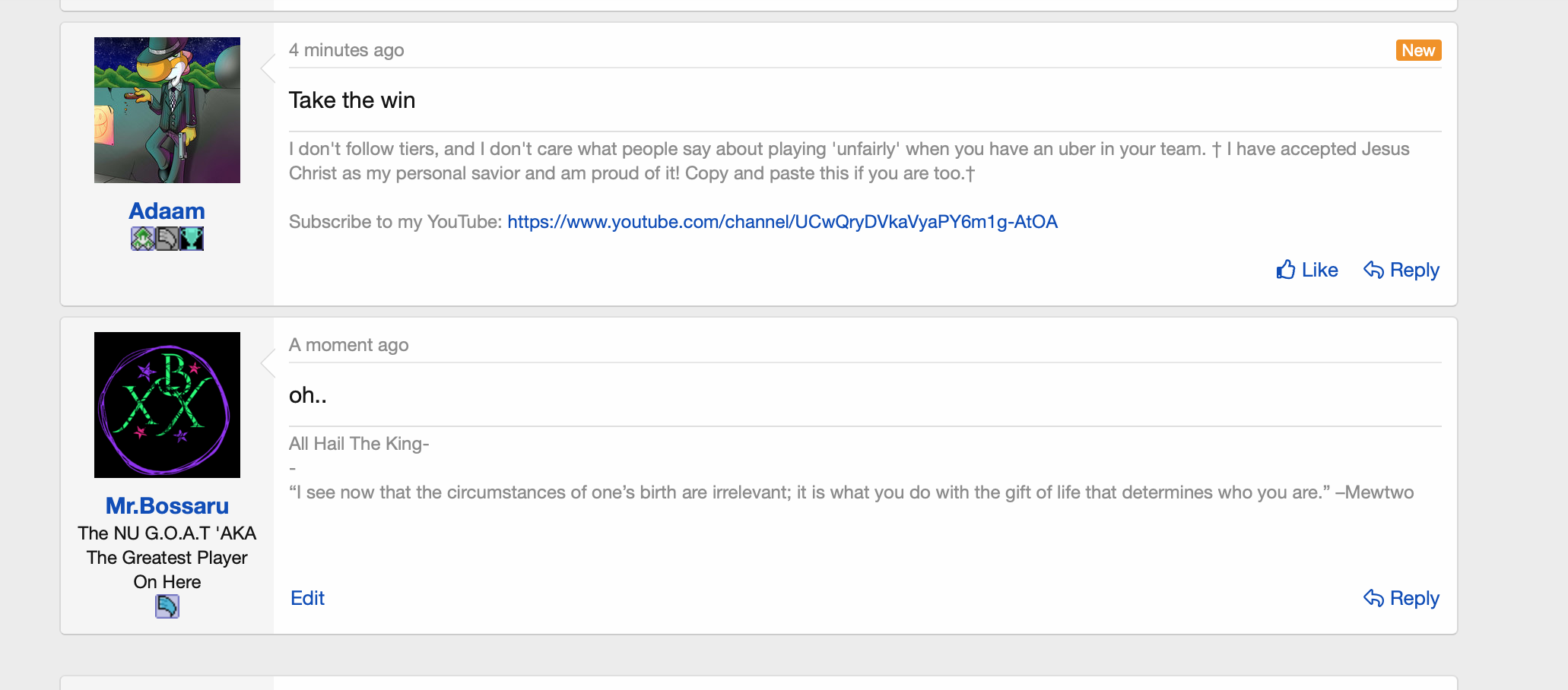Open Mr.Bossaru's profile from his username
The width and height of the screenshot is (1568, 690).
coord(167,505)
